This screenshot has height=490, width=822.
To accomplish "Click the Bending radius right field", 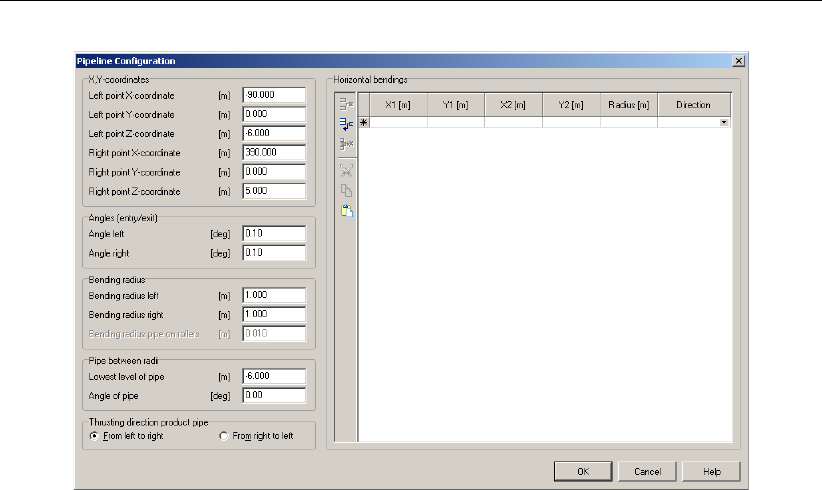I will click(x=274, y=314).
